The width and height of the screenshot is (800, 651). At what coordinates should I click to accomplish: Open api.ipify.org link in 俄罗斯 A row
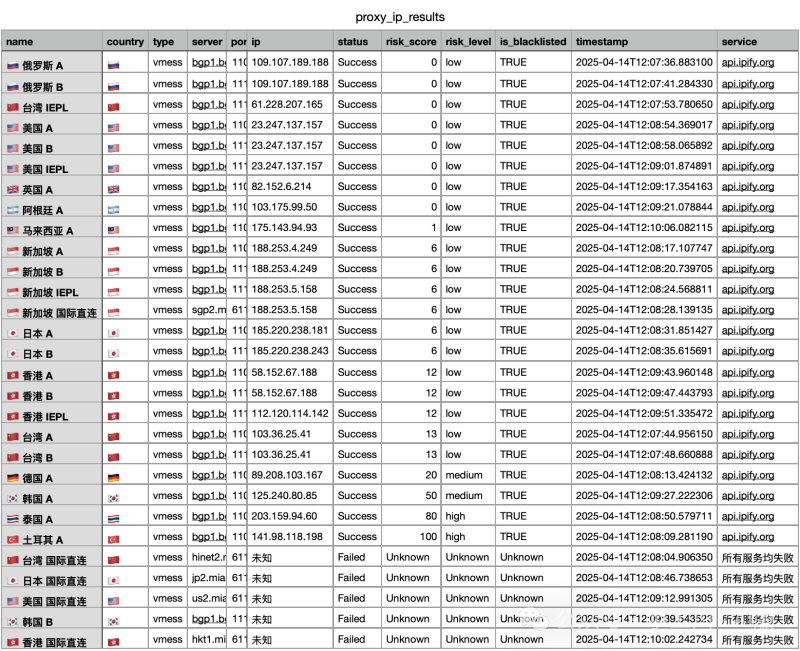coord(747,62)
